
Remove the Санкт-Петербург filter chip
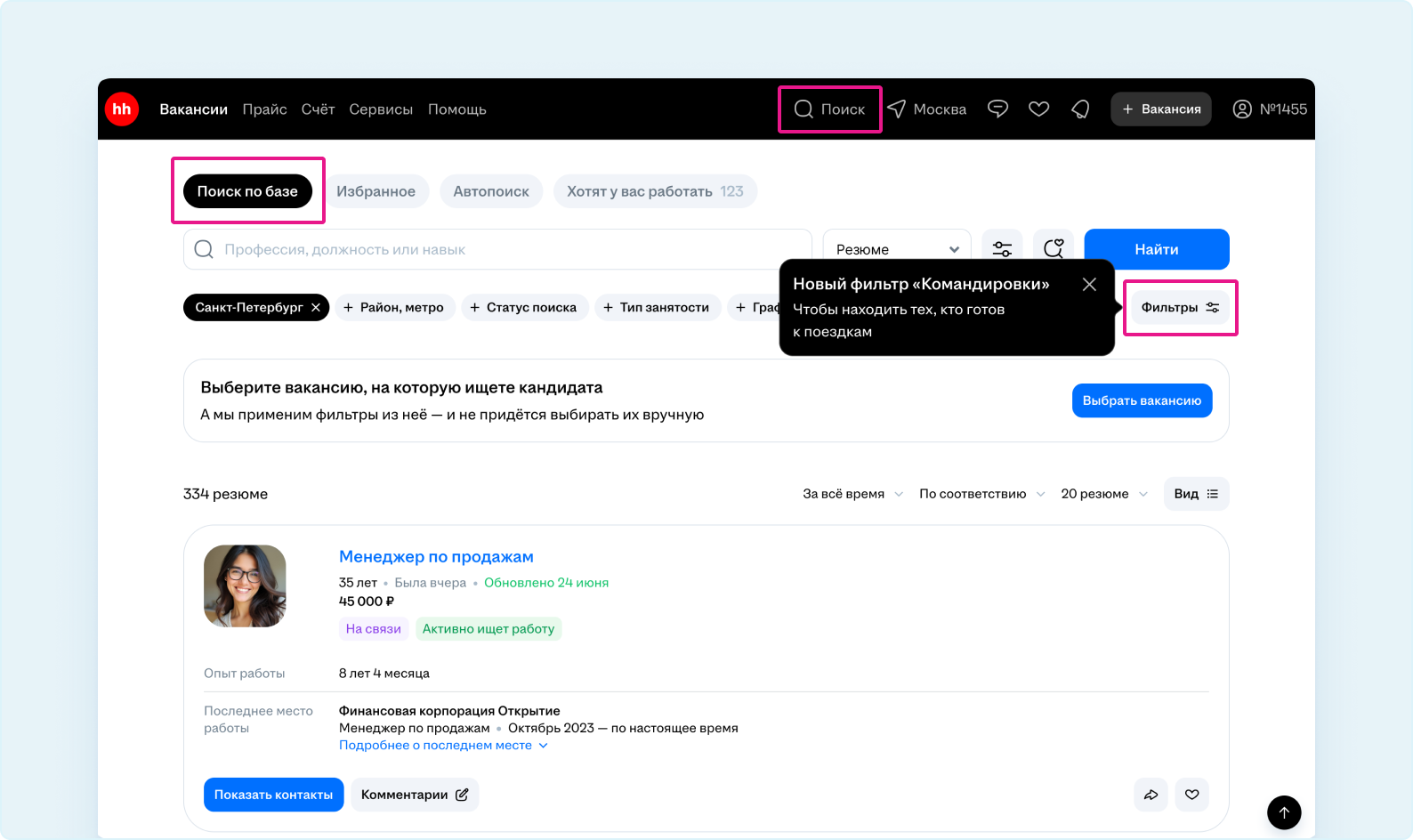coord(316,308)
